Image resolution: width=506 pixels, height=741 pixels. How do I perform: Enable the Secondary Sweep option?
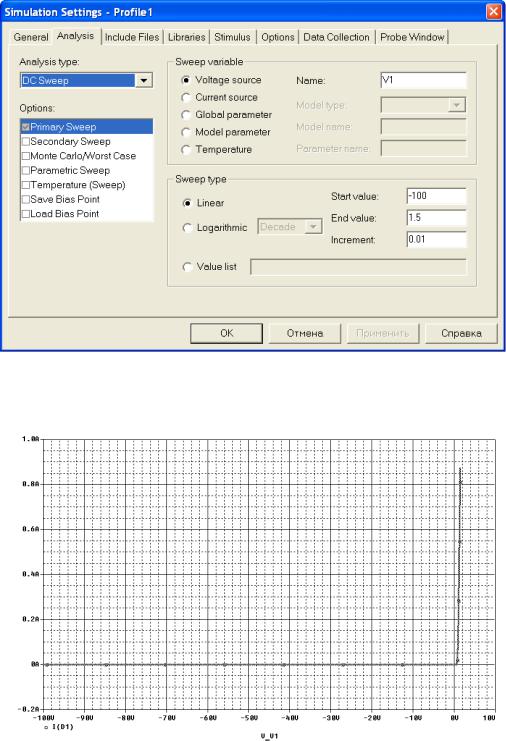tap(26, 141)
